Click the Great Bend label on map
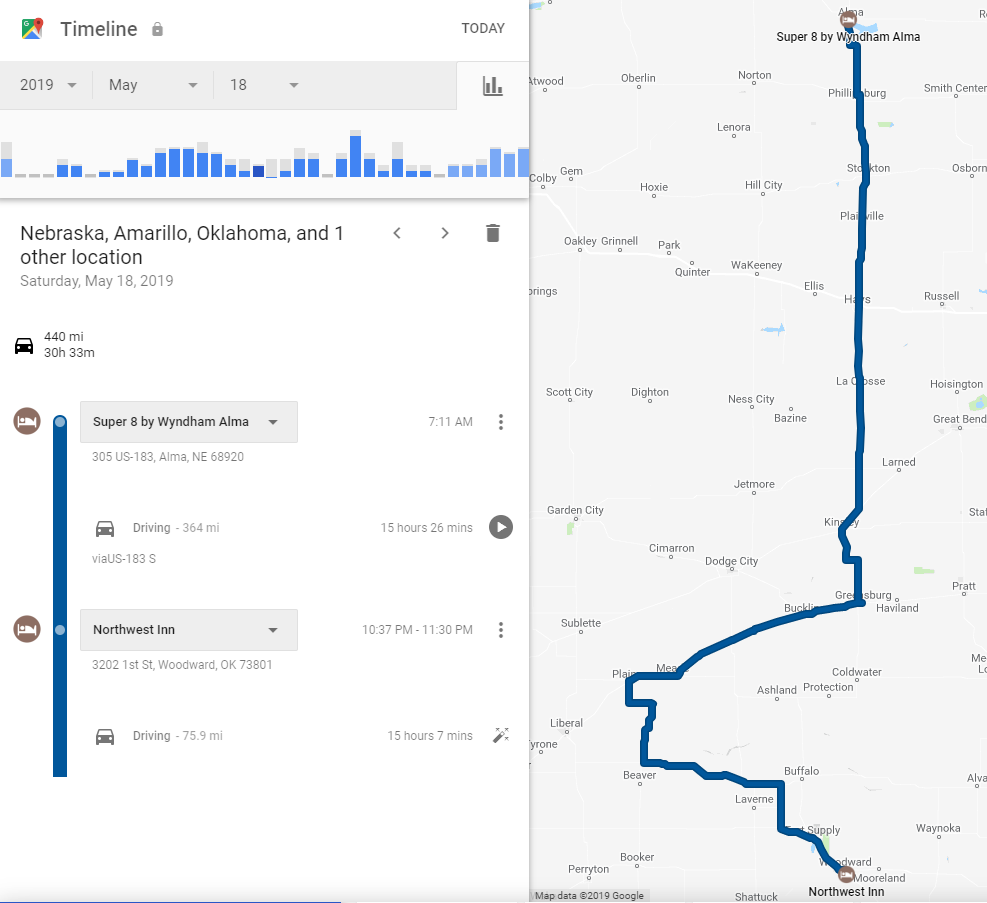The image size is (987, 903). point(959,419)
